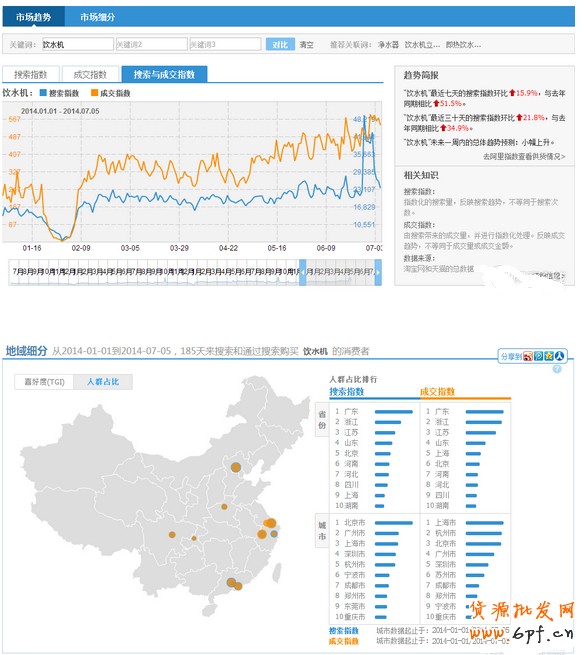Open the 搜索指数 chart tab
This screenshot has width=584, height=655.
(x=31, y=74)
